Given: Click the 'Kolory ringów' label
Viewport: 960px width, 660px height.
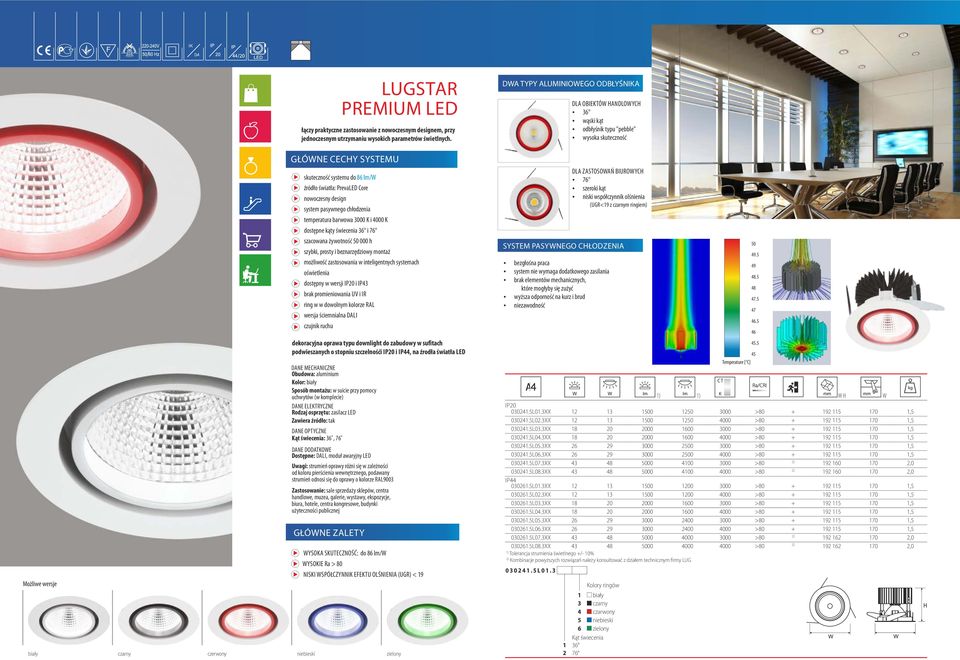Looking at the screenshot, I should (x=603, y=585).
